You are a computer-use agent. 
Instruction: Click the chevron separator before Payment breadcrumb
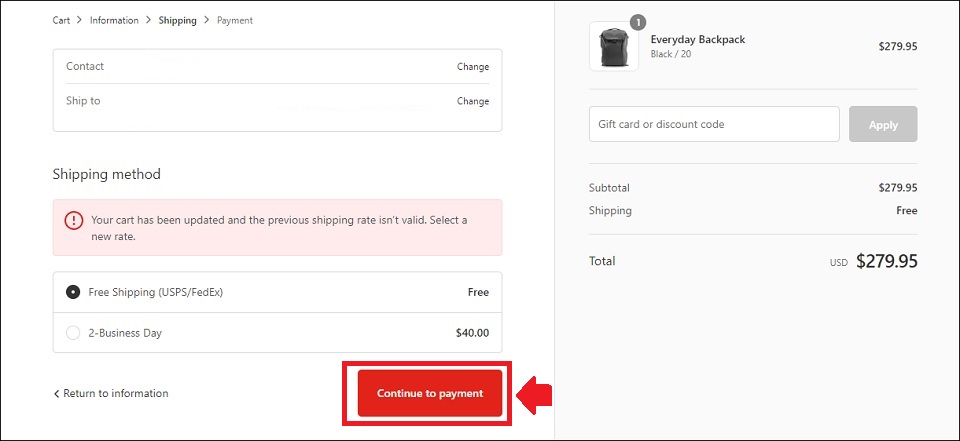pyautogui.click(x=207, y=20)
